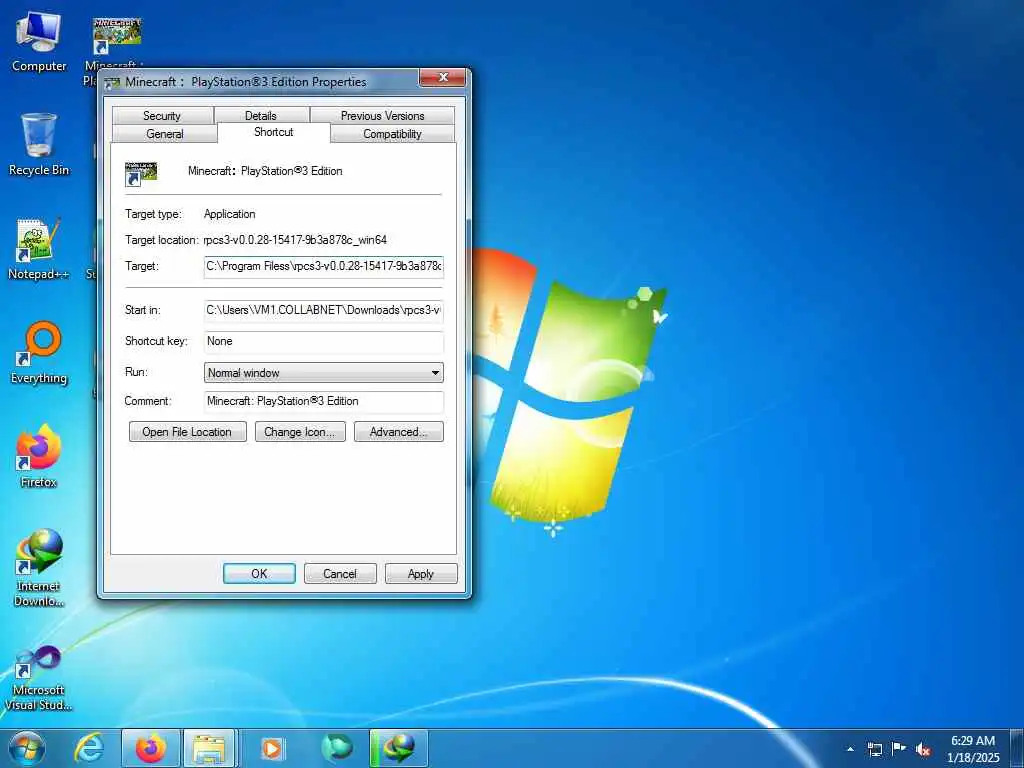
Task: Click the Open File Location button
Action: click(x=187, y=432)
